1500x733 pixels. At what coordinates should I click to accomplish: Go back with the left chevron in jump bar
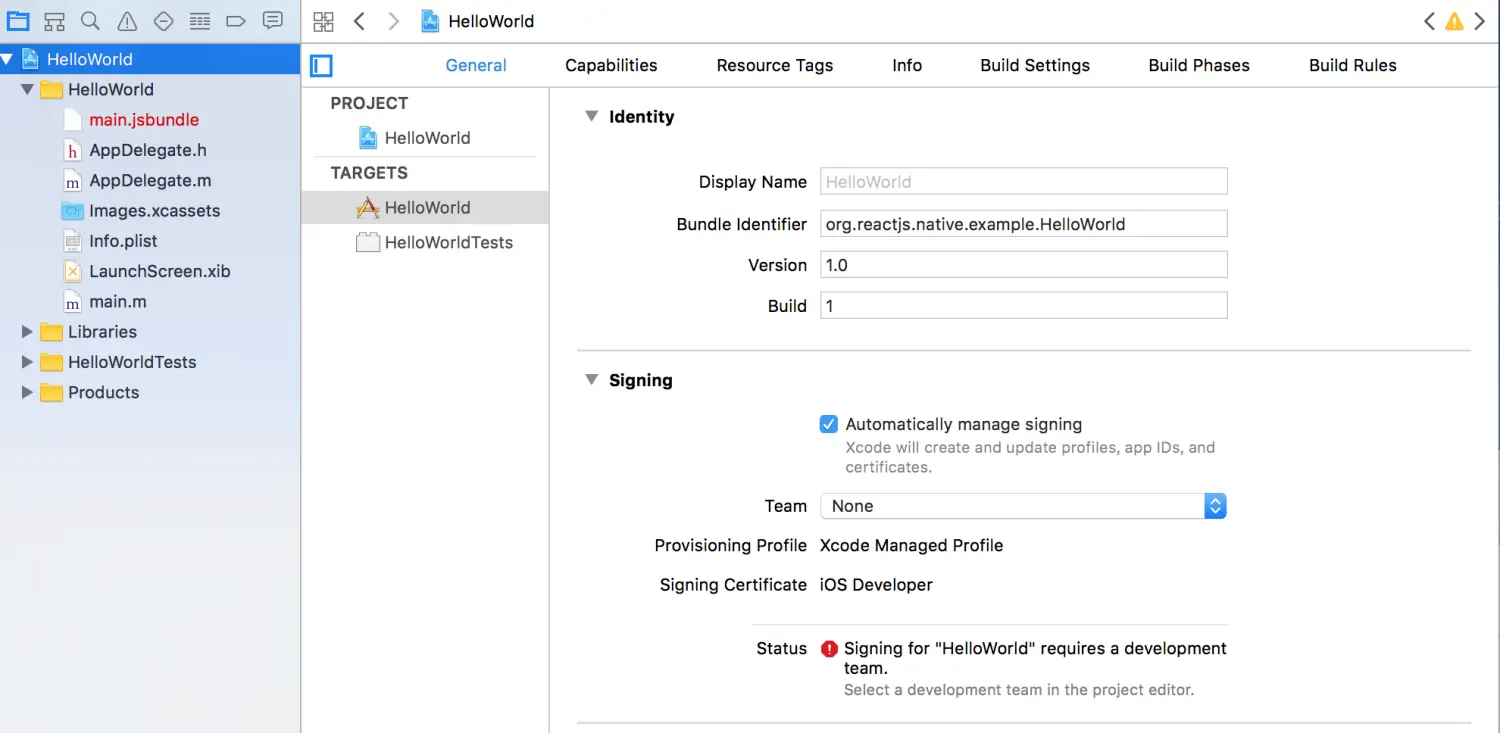coord(359,21)
